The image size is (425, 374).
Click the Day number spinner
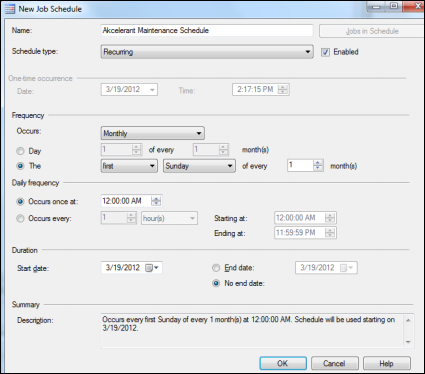click(136, 150)
